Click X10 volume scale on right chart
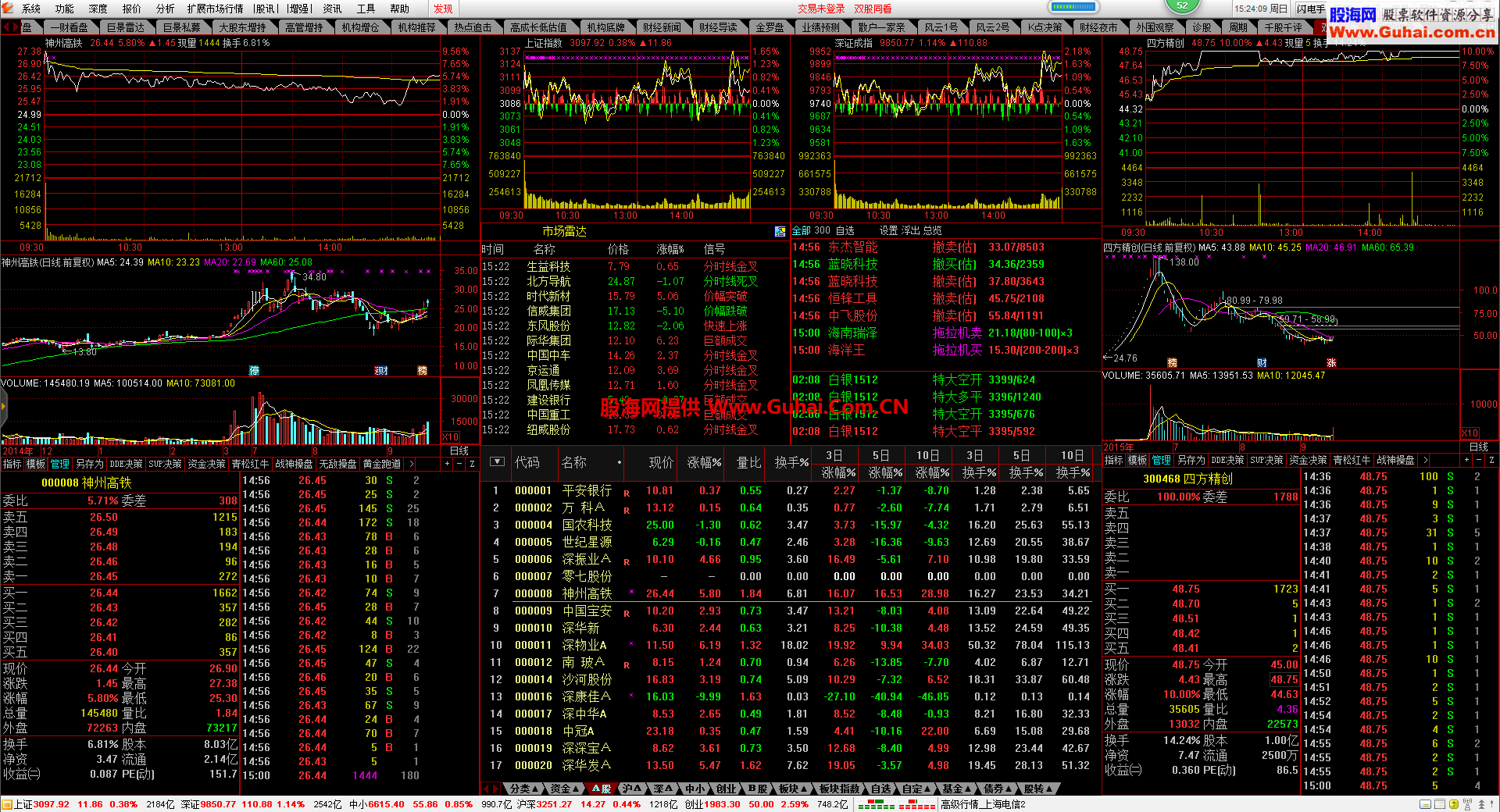Screen dimensions: 1500x812 click(x=1470, y=433)
